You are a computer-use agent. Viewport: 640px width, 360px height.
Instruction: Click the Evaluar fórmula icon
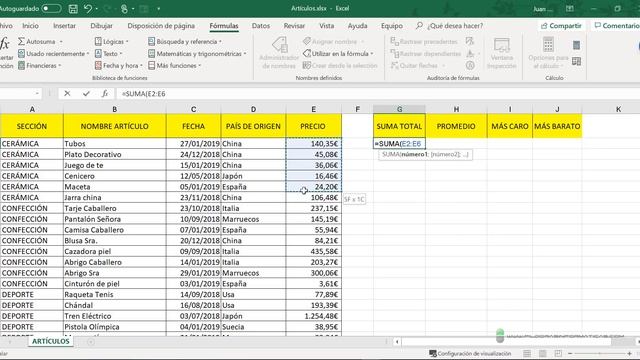point(470,65)
